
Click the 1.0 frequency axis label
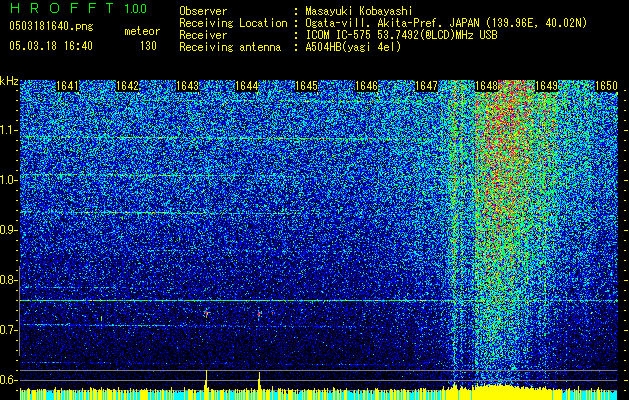[9, 180]
